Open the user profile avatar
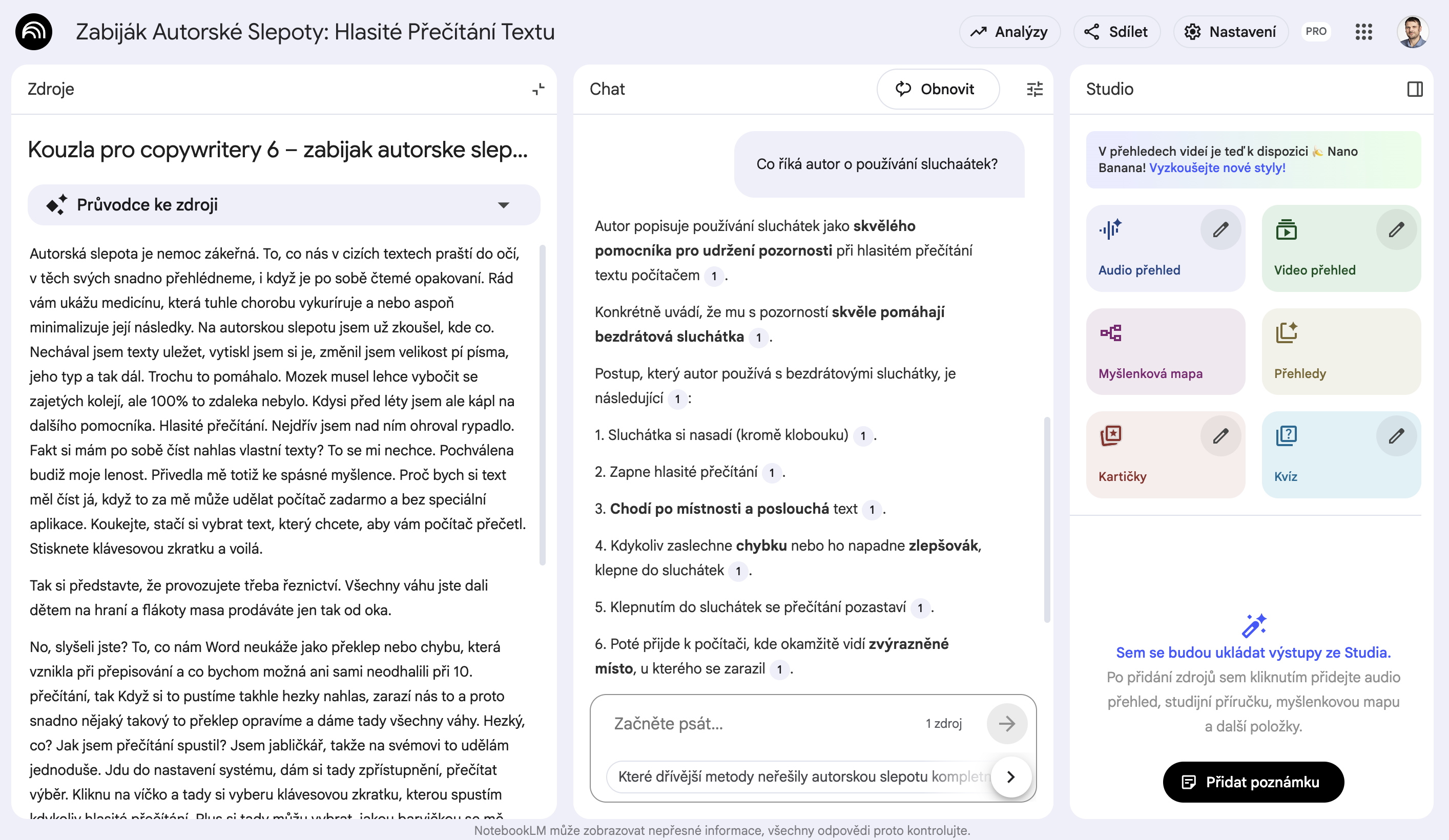The width and height of the screenshot is (1449, 840). click(x=1412, y=32)
